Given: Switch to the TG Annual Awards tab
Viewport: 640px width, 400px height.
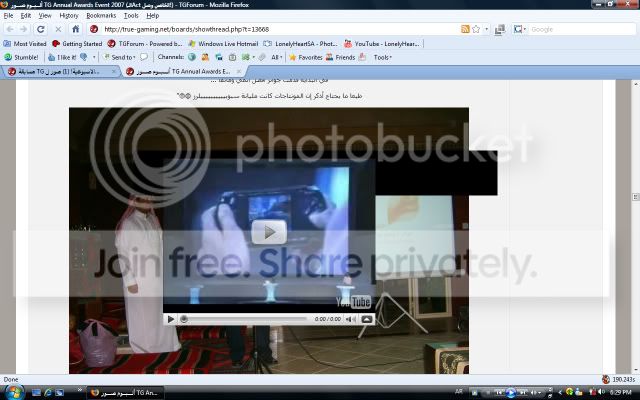Looking at the screenshot, I should (182, 71).
